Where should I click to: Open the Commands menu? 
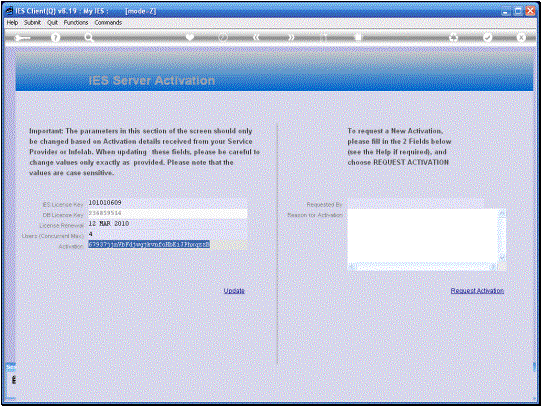tap(108, 22)
